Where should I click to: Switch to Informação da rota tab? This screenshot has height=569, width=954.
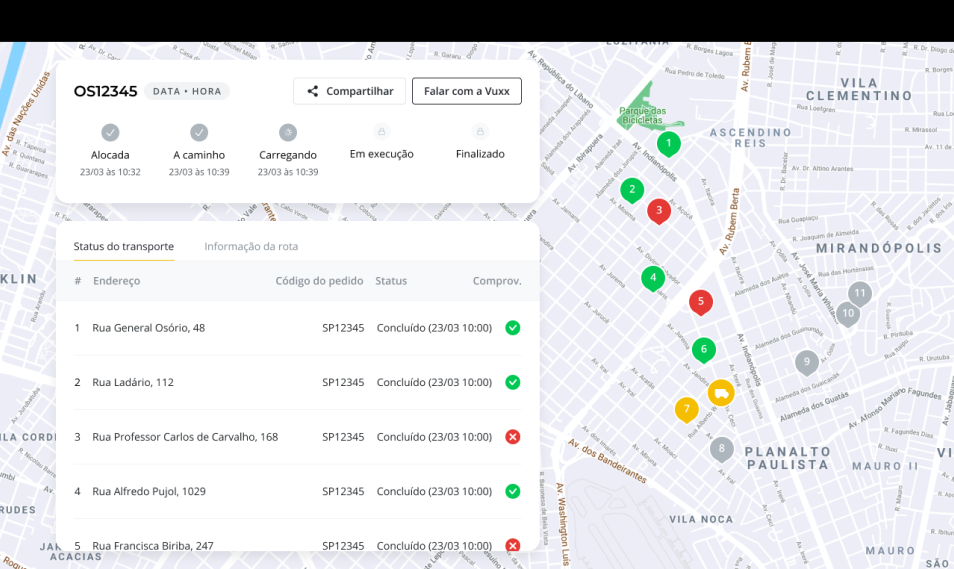[251, 246]
